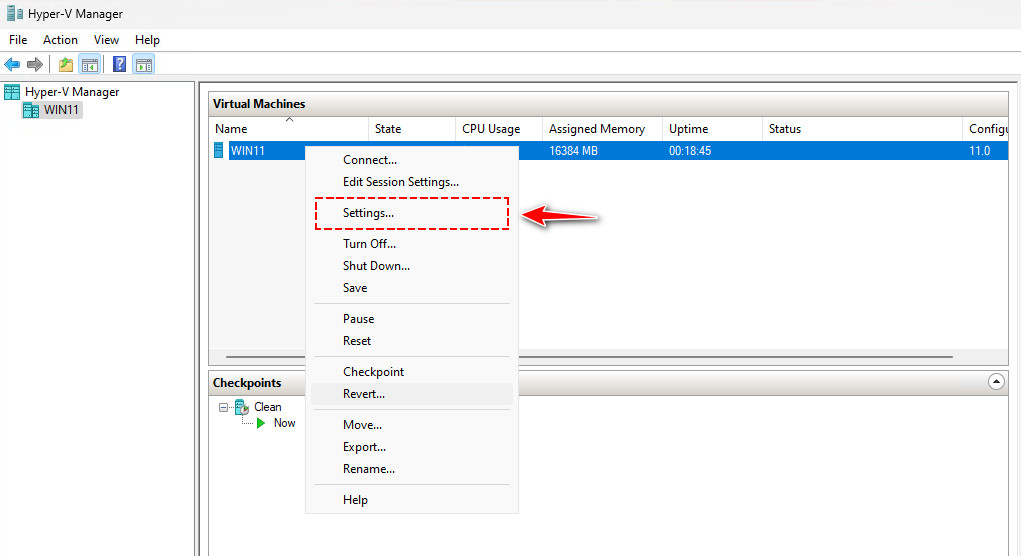Image resolution: width=1021 pixels, height=556 pixels.
Task: Click the 00:18:45 uptime cell
Action: coord(690,150)
